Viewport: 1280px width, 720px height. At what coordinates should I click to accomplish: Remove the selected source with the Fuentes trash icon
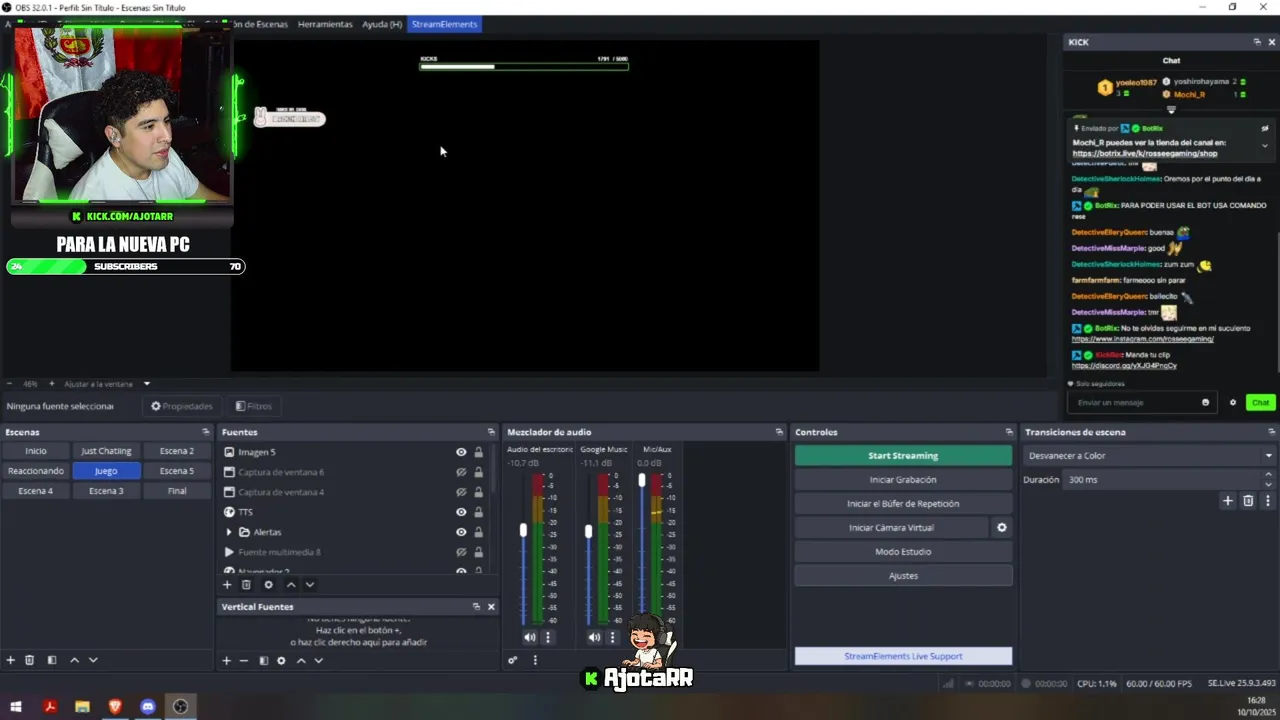pyautogui.click(x=246, y=585)
